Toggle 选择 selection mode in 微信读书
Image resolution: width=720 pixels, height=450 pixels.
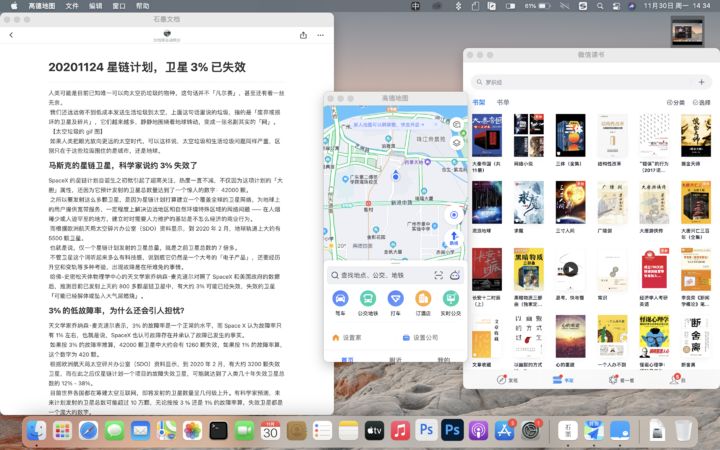[702, 102]
